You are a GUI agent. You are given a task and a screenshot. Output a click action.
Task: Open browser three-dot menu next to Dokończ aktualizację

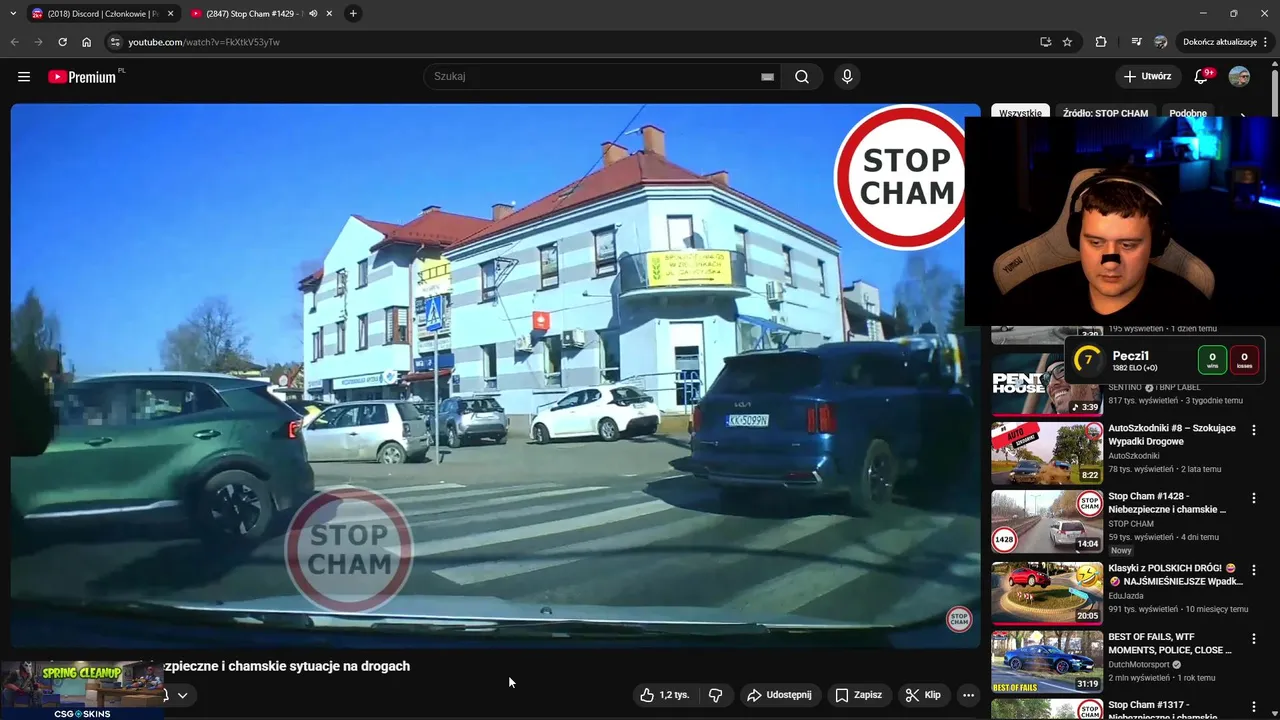tap(1266, 42)
